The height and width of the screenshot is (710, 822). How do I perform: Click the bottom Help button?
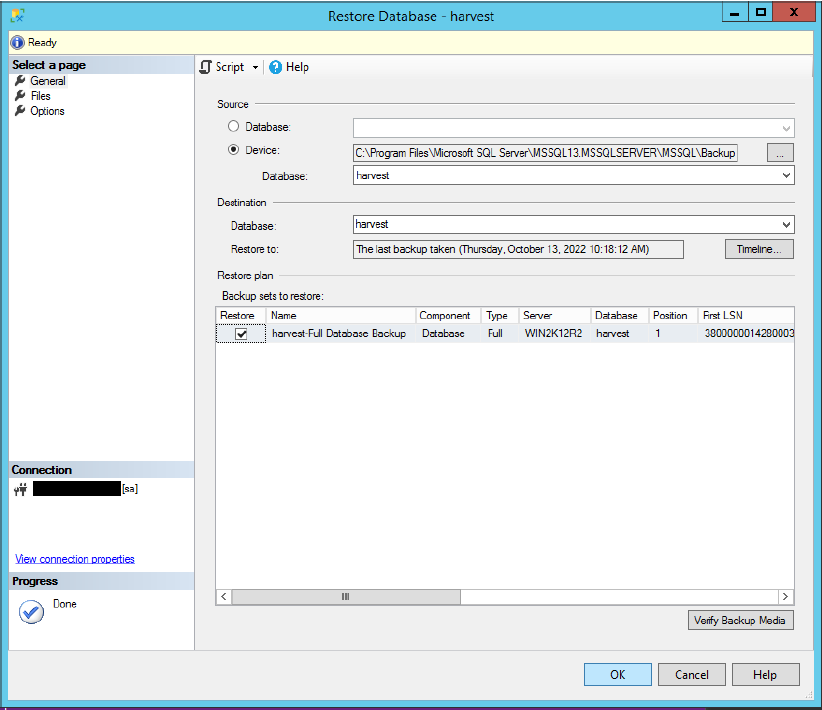pos(765,674)
